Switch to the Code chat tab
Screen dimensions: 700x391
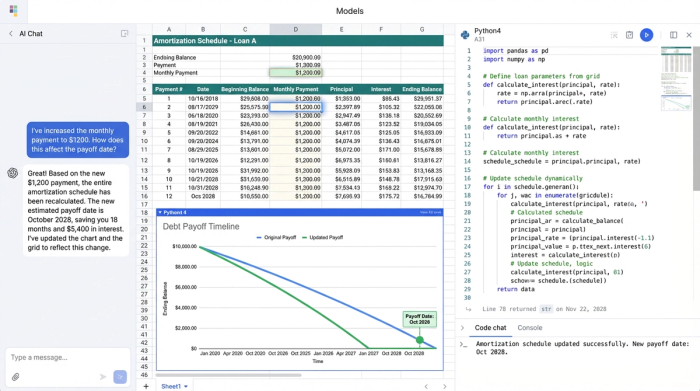(x=490, y=328)
